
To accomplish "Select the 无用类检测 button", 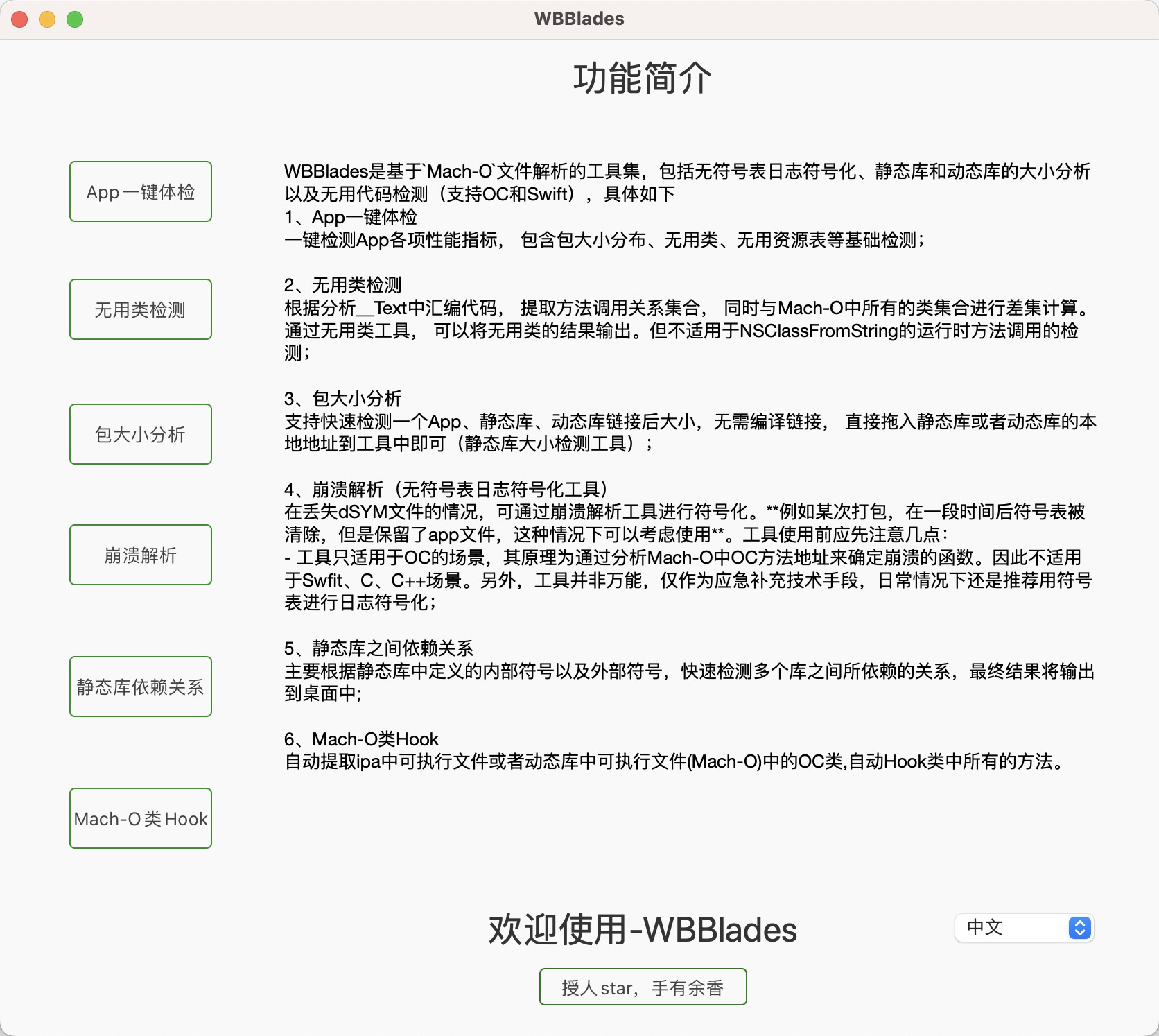I will point(141,309).
